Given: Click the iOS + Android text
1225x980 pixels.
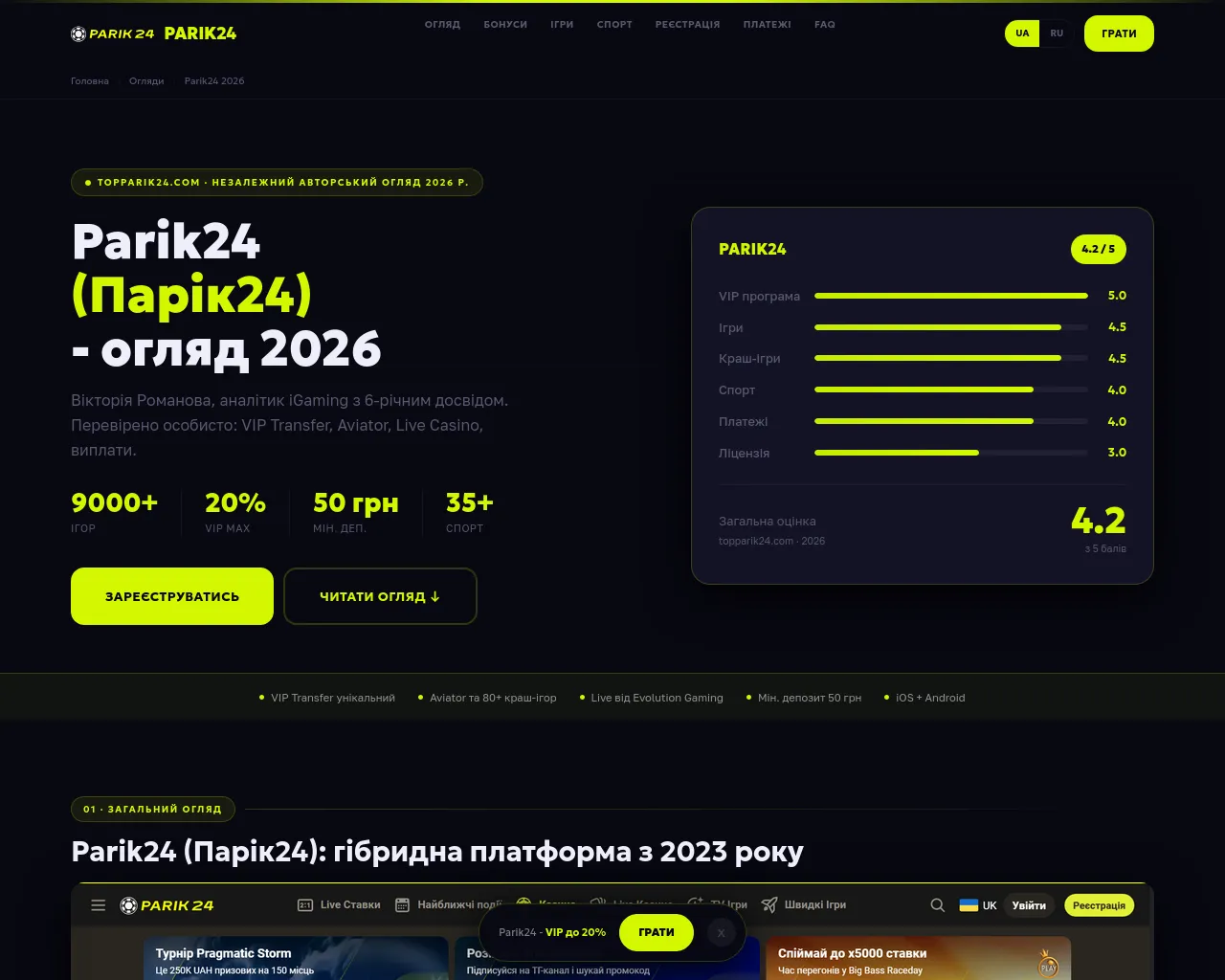Looking at the screenshot, I should pos(930,698).
